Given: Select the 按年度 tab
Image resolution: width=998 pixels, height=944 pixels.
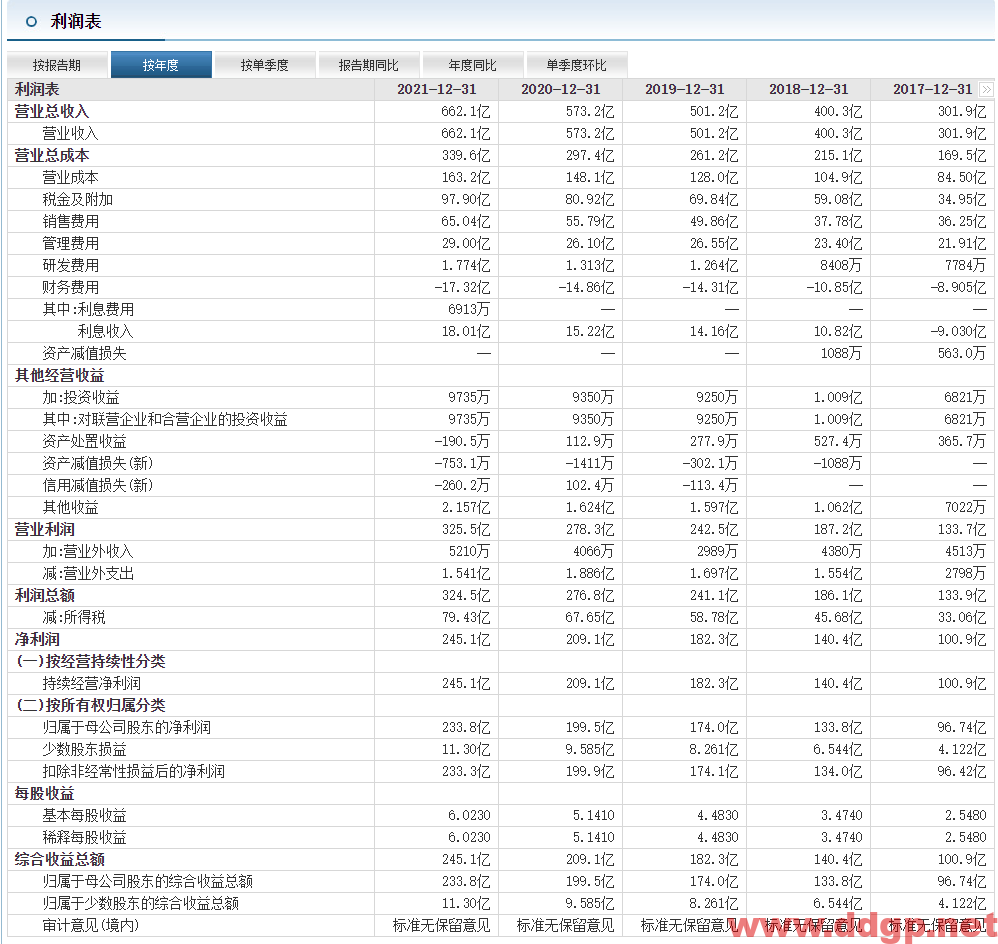Looking at the screenshot, I should point(161,65).
